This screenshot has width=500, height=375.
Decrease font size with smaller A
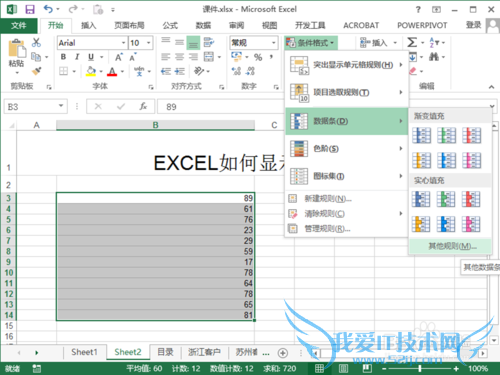coord(133,57)
